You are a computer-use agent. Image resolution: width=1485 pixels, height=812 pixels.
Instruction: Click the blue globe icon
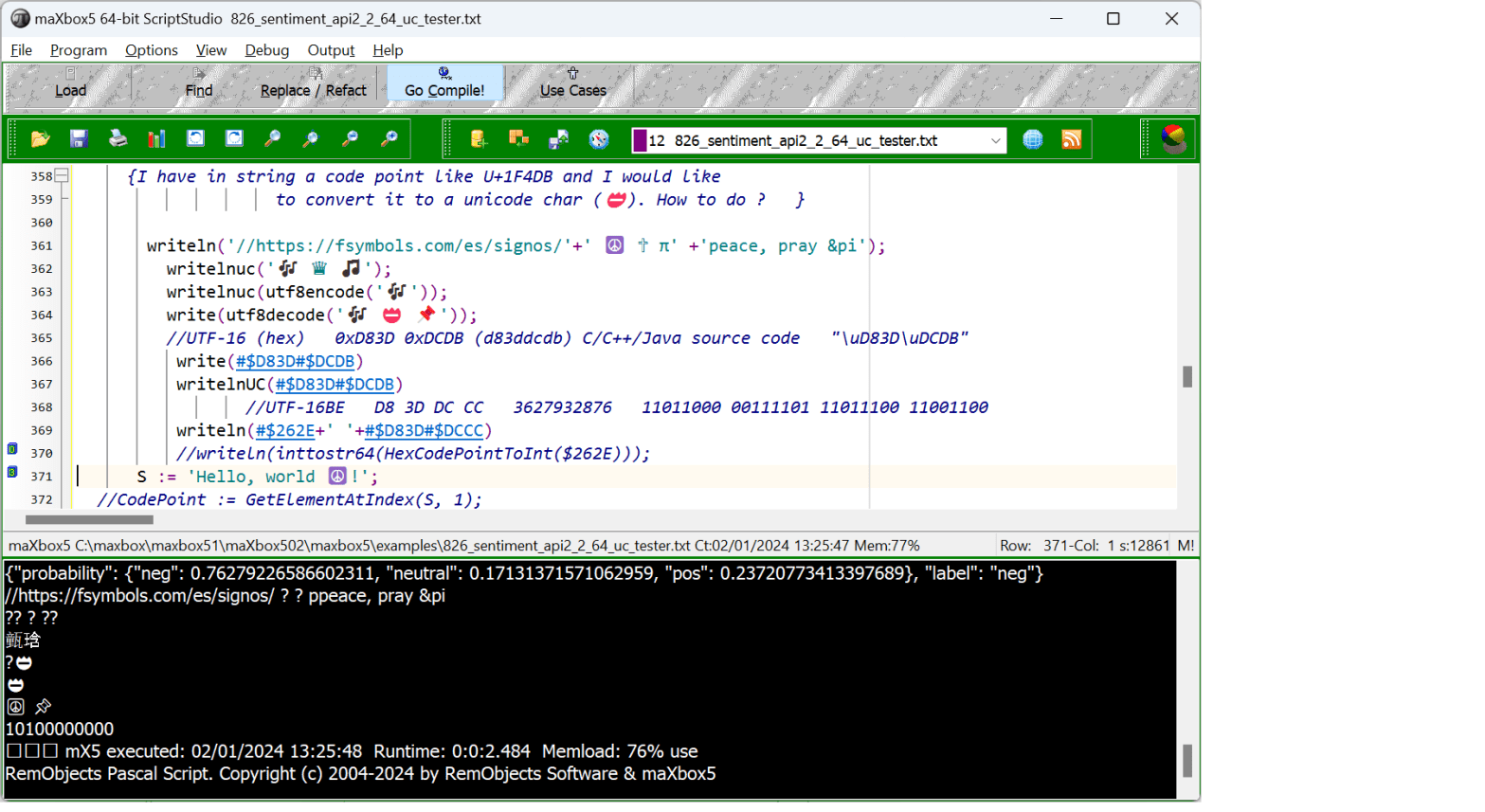[x=1033, y=140]
